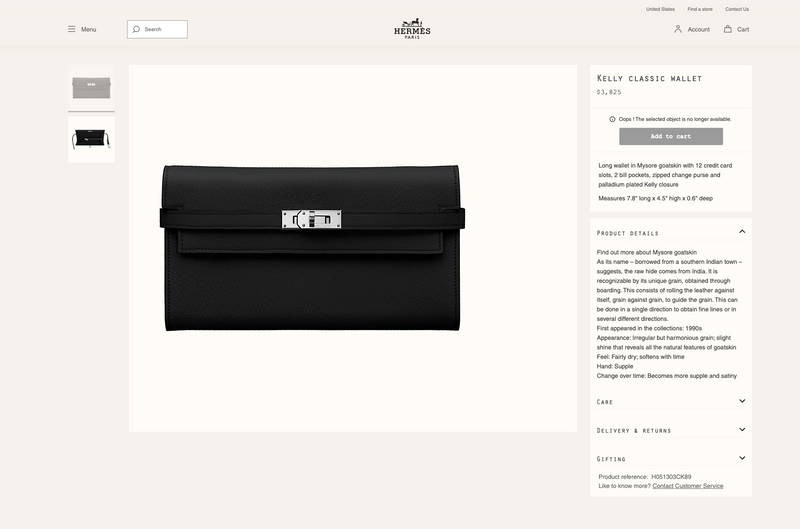Open the hamburger Menu icon
Image resolution: width=800 pixels, height=529 pixels.
(x=71, y=29)
